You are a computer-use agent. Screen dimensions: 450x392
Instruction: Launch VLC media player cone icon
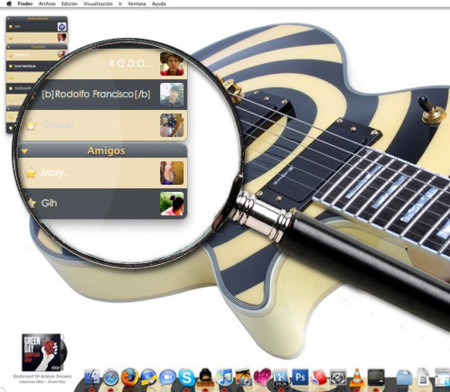pos(357,378)
